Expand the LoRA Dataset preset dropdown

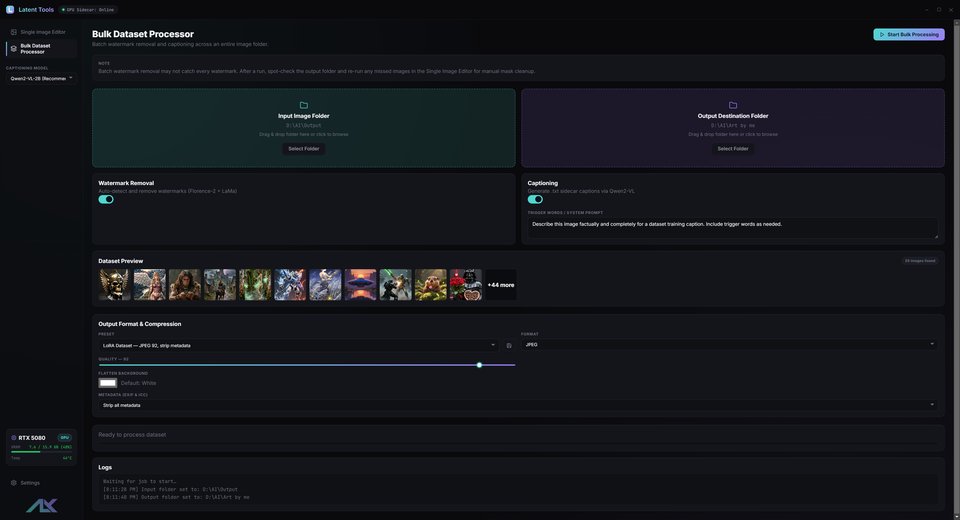coord(298,345)
